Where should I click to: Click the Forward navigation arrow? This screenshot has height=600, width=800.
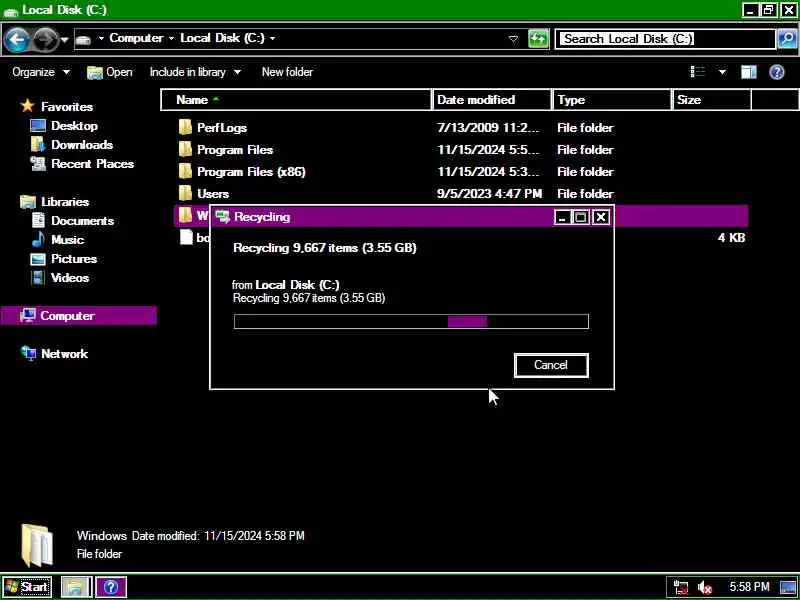coord(45,39)
